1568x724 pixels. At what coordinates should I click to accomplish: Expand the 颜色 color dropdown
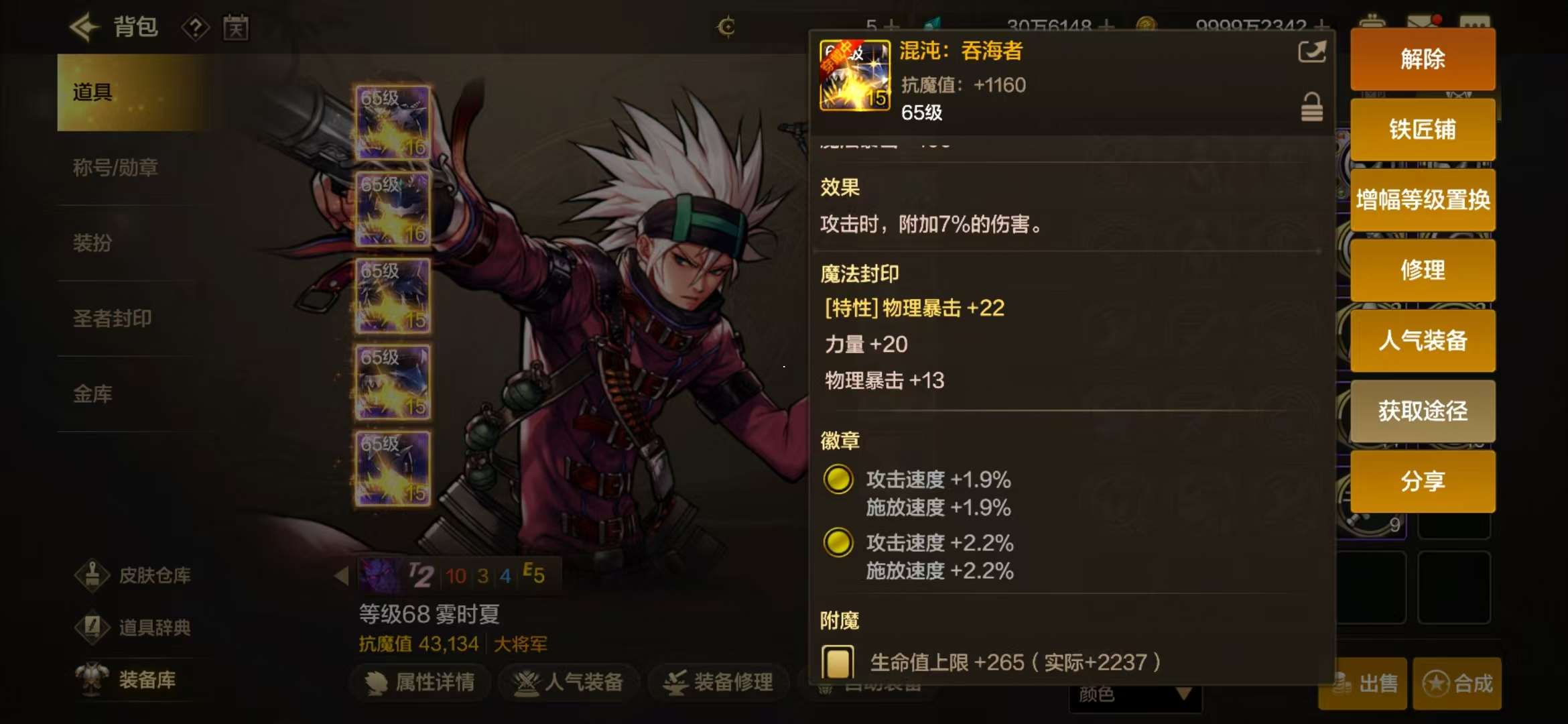pyautogui.click(x=1135, y=695)
